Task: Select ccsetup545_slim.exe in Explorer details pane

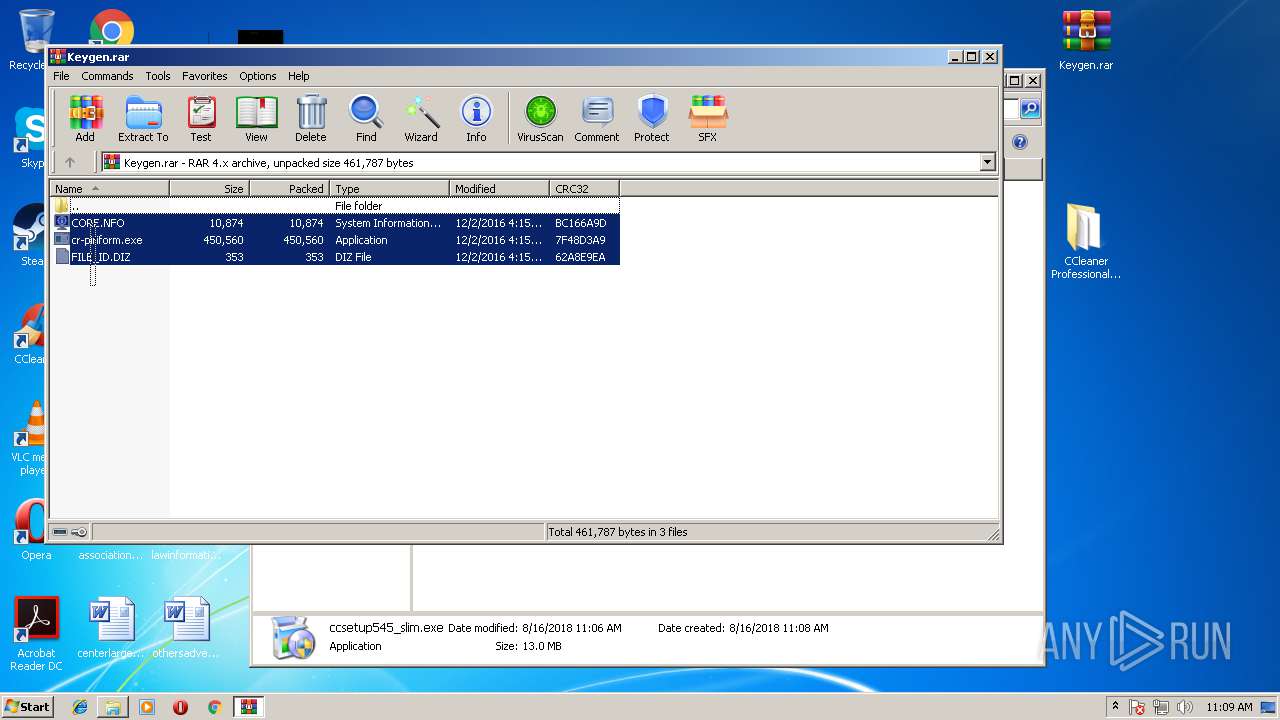Action: [386, 628]
